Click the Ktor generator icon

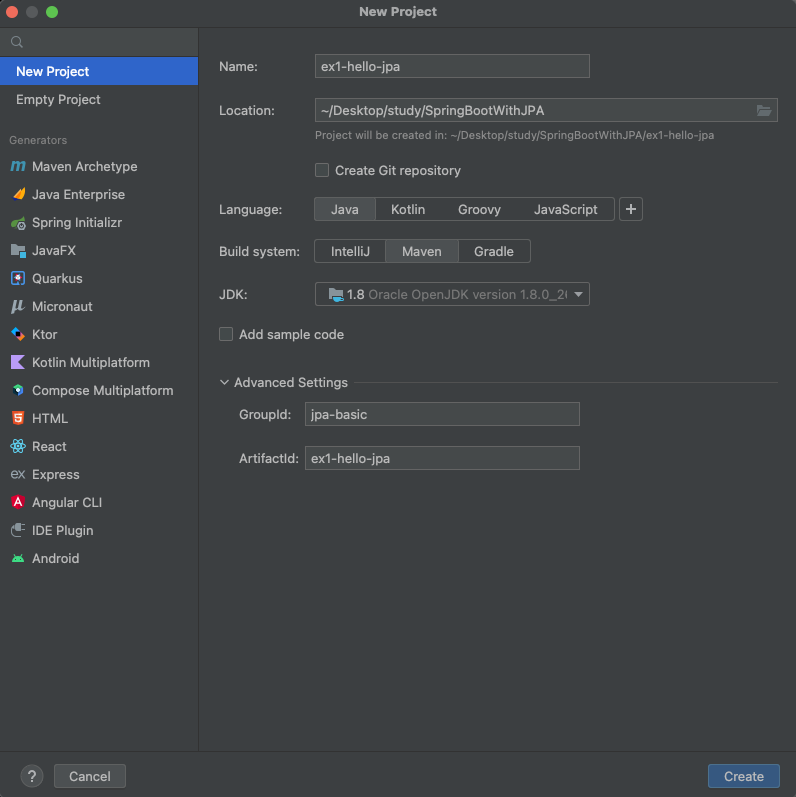[x=18, y=334]
